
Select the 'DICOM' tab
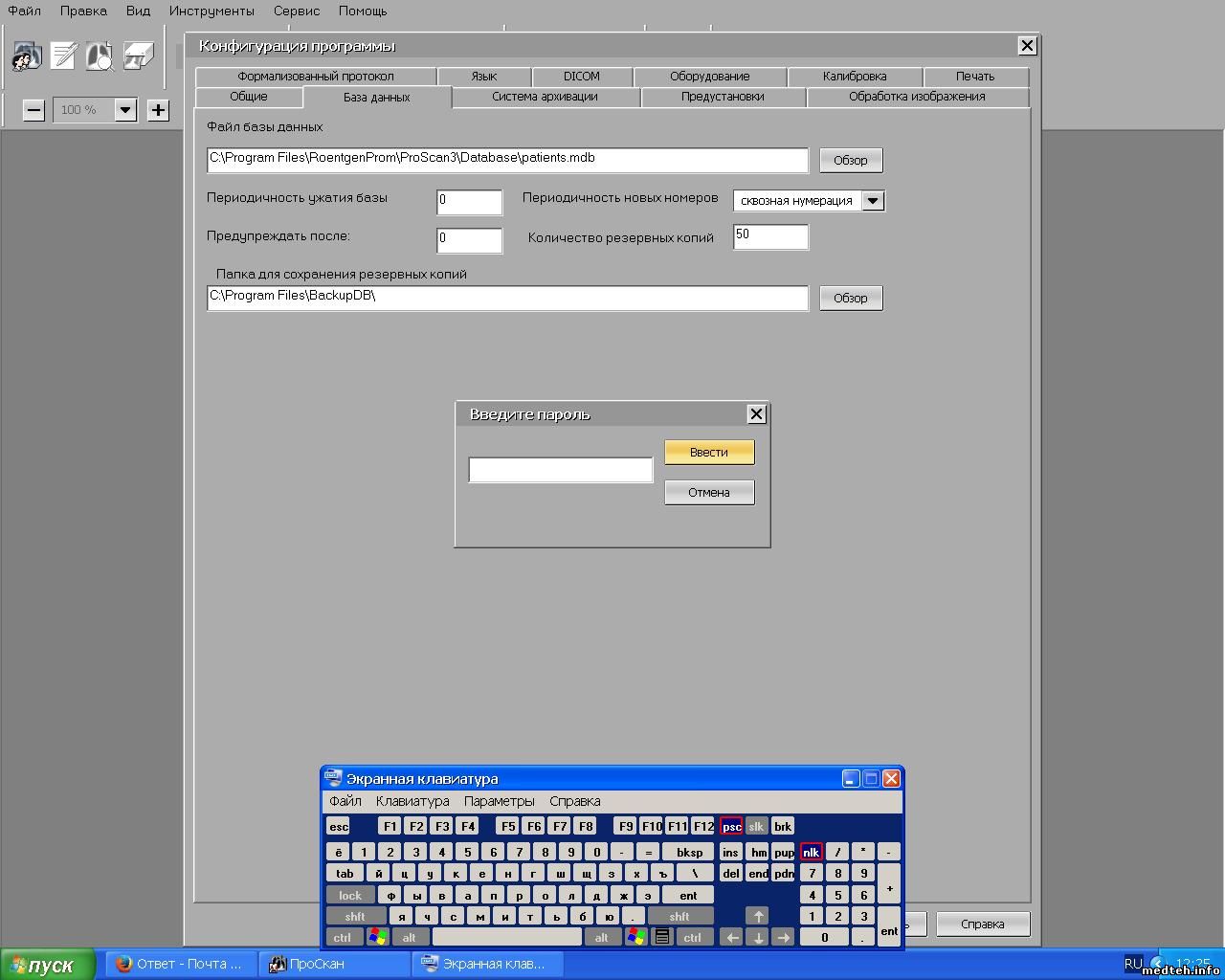pos(581,77)
